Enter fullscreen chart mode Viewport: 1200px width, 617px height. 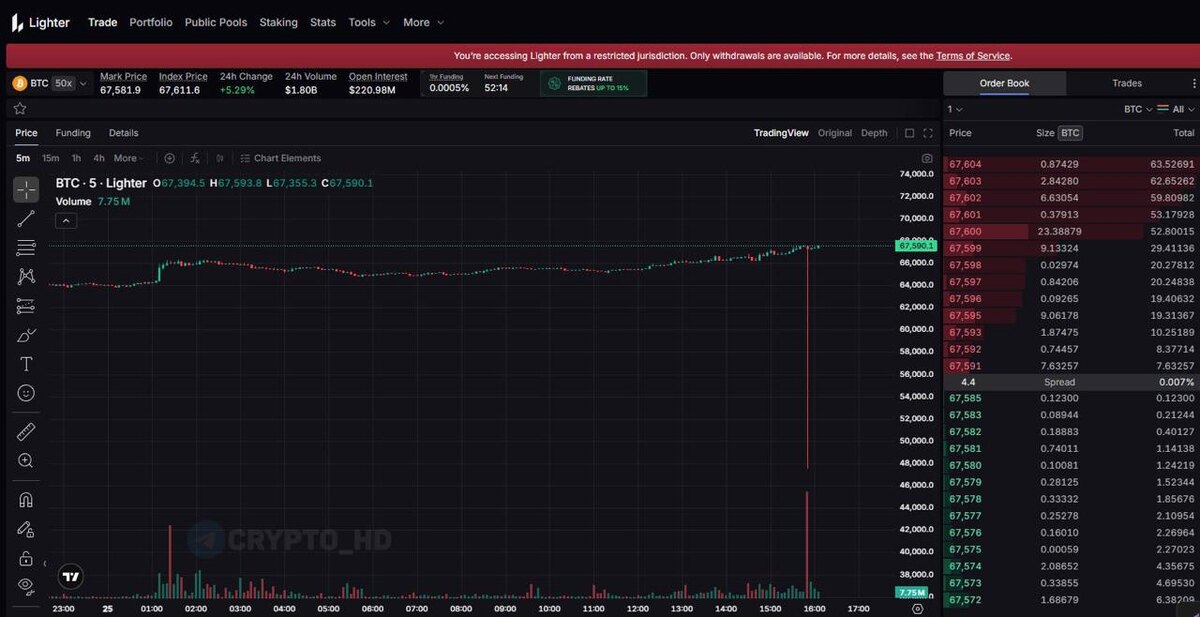(928, 133)
